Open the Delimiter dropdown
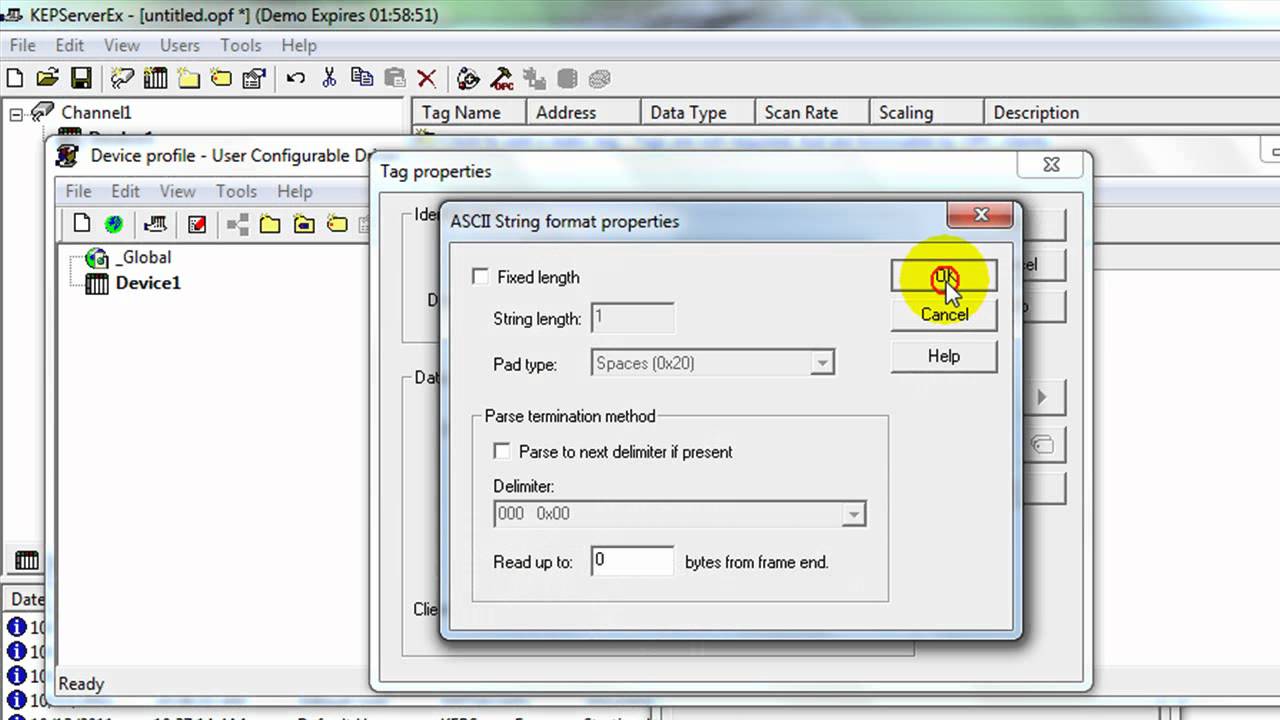This screenshot has width=1280, height=720. pos(853,514)
